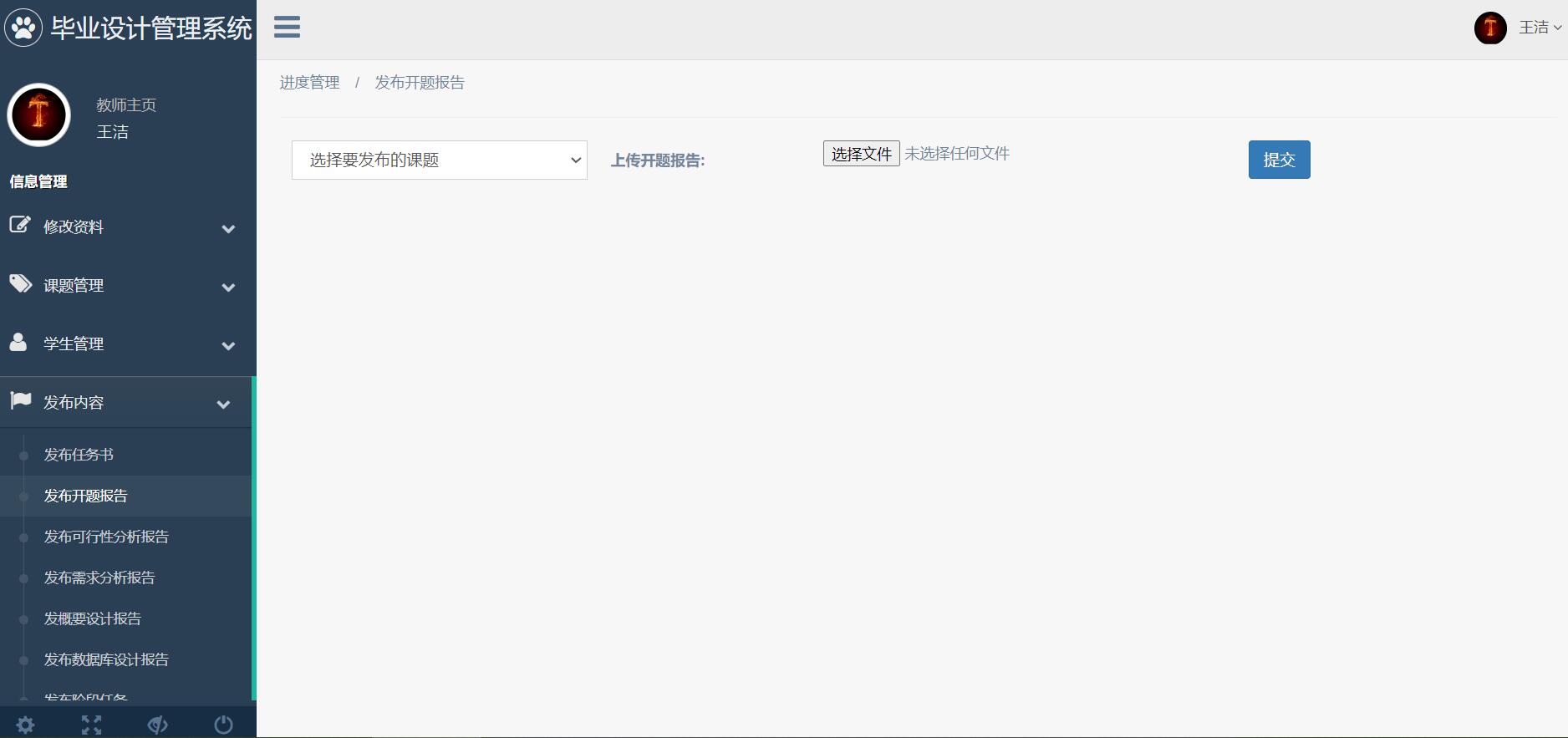Click the 发布内容 flag icon

[20, 400]
